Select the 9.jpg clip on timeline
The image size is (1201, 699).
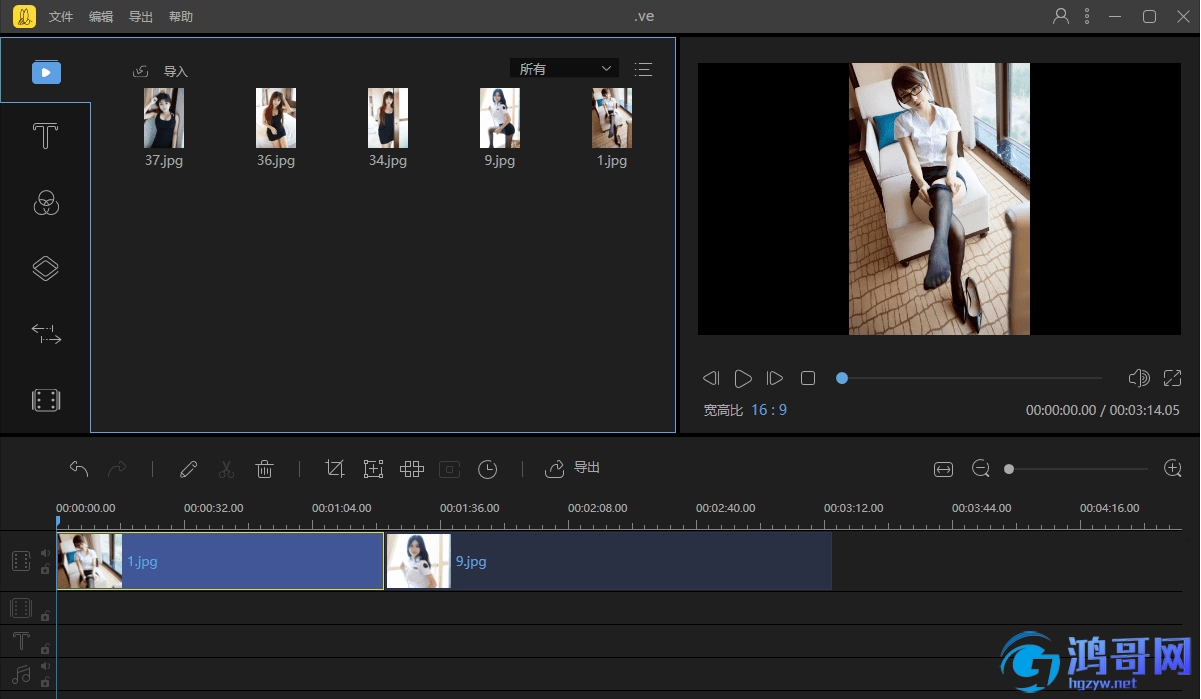(609, 561)
